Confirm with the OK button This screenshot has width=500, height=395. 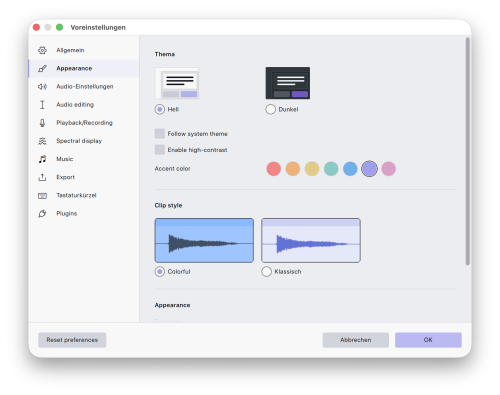coord(428,340)
